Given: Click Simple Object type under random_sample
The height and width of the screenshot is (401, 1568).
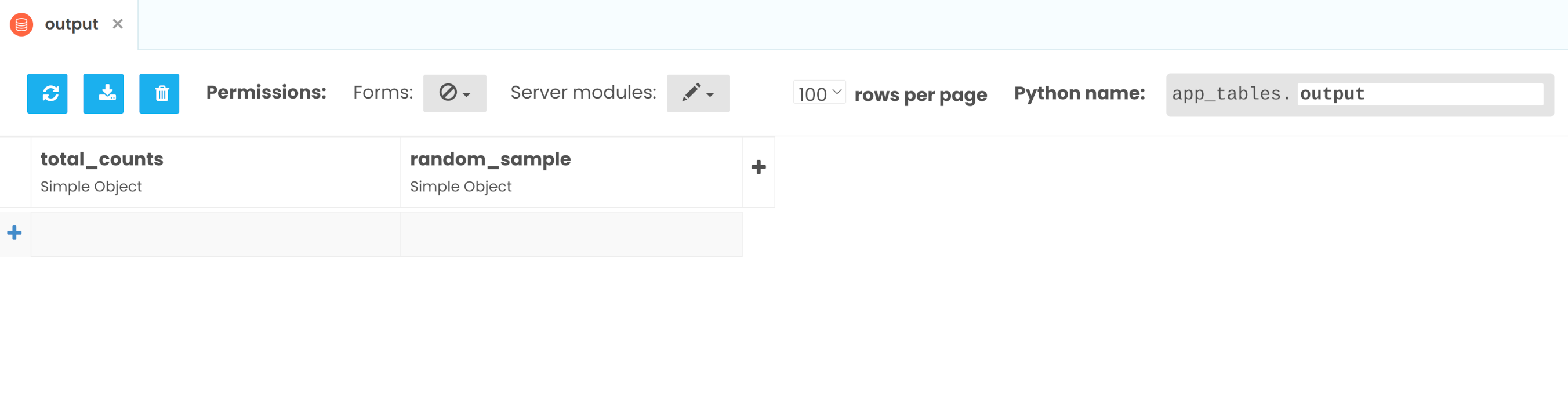Looking at the screenshot, I should coord(461,187).
